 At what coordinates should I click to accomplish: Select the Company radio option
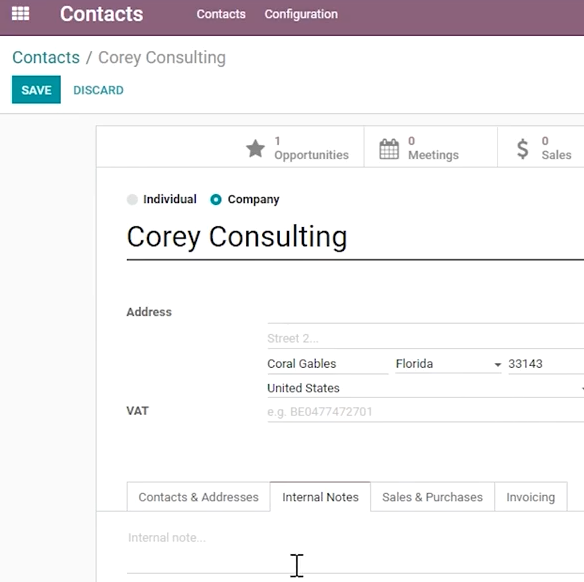point(216,200)
